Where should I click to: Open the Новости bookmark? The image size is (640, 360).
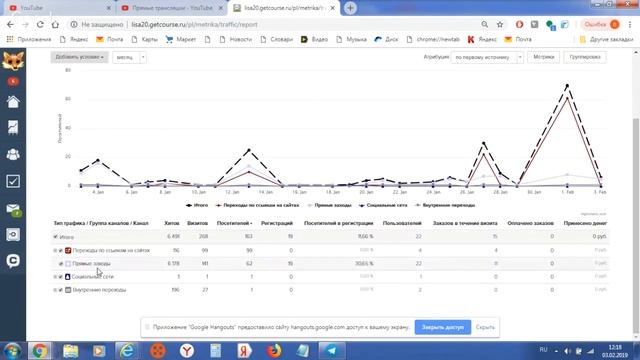[236, 39]
